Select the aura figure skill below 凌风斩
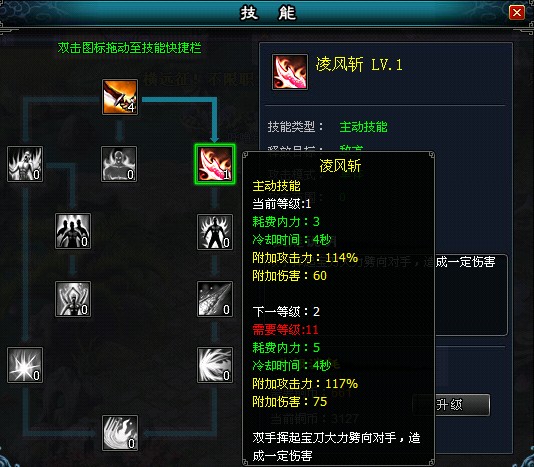 click(x=215, y=232)
